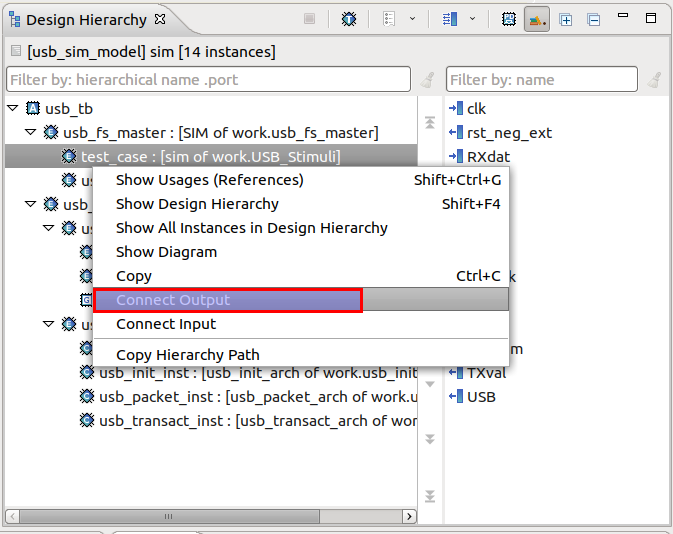
Task: Select usb_init_inst instance row
Action: [x=258, y=373]
